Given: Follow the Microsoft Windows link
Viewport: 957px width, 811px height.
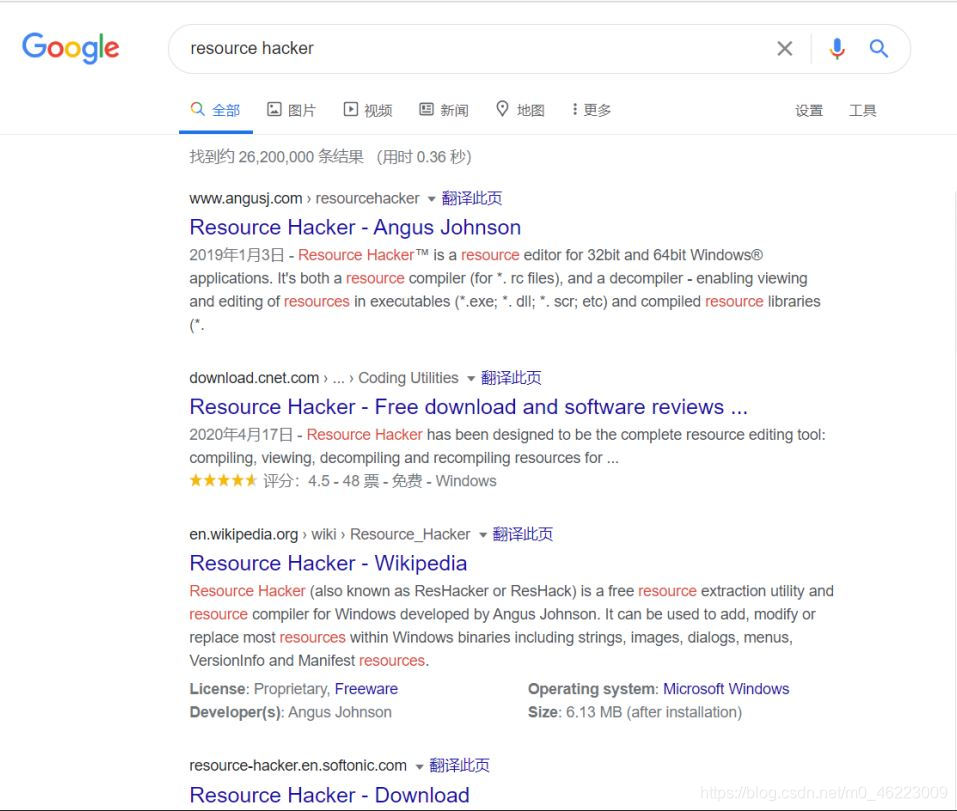Looking at the screenshot, I should [726, 689].
